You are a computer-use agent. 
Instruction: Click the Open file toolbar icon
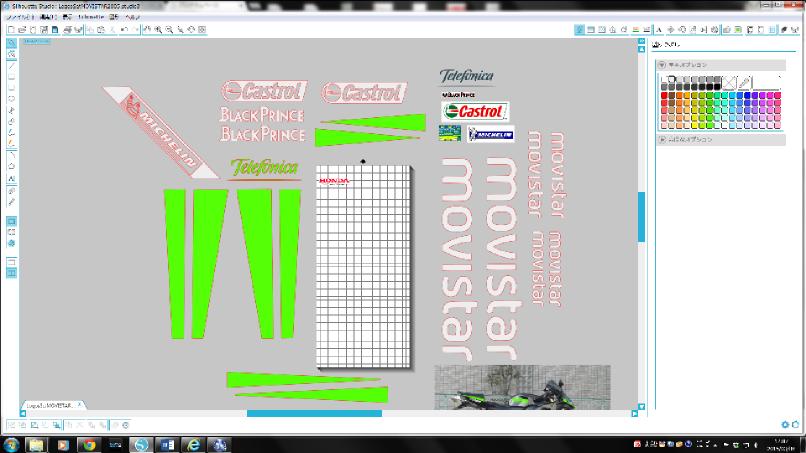click(22, 30)
